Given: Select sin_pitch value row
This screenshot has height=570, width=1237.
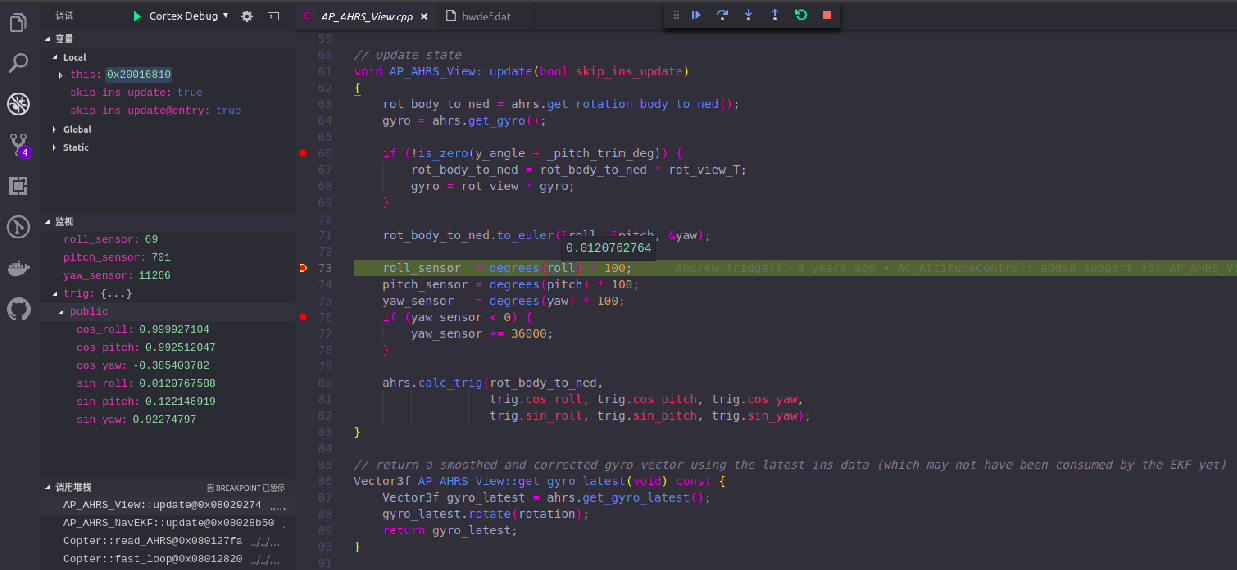Looking at the screenshot, I should (166, 401).
